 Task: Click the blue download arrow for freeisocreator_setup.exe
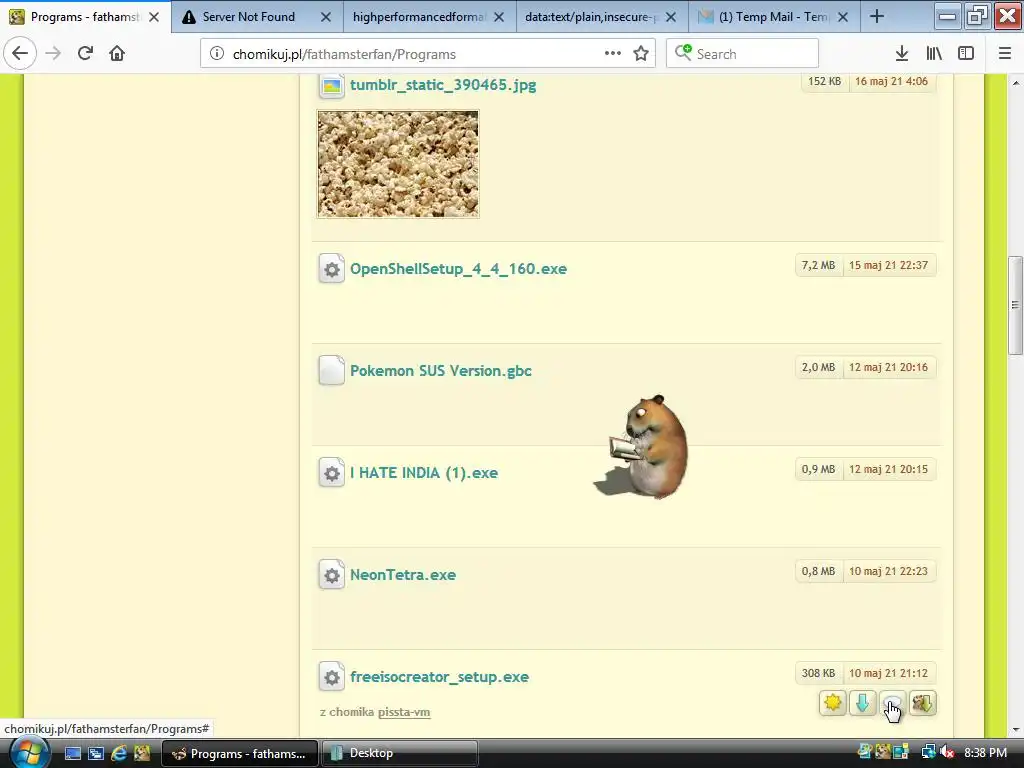863,703
